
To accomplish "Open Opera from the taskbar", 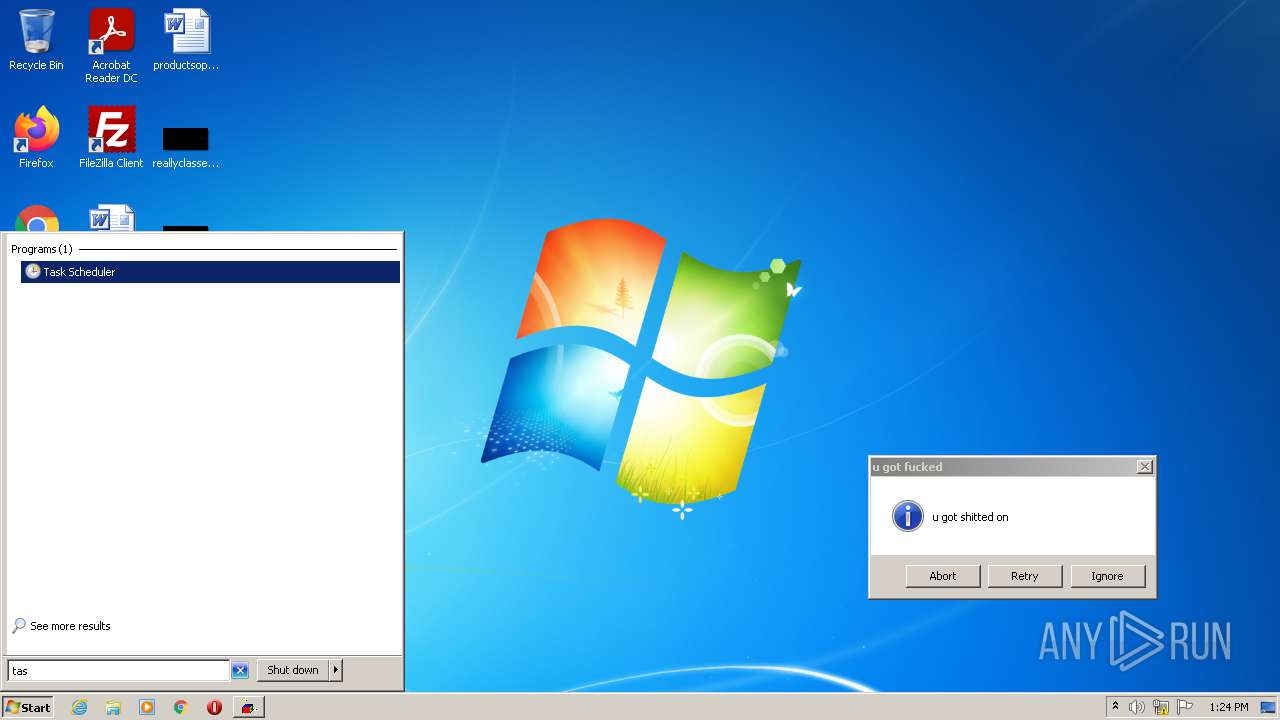I will 214,707.
